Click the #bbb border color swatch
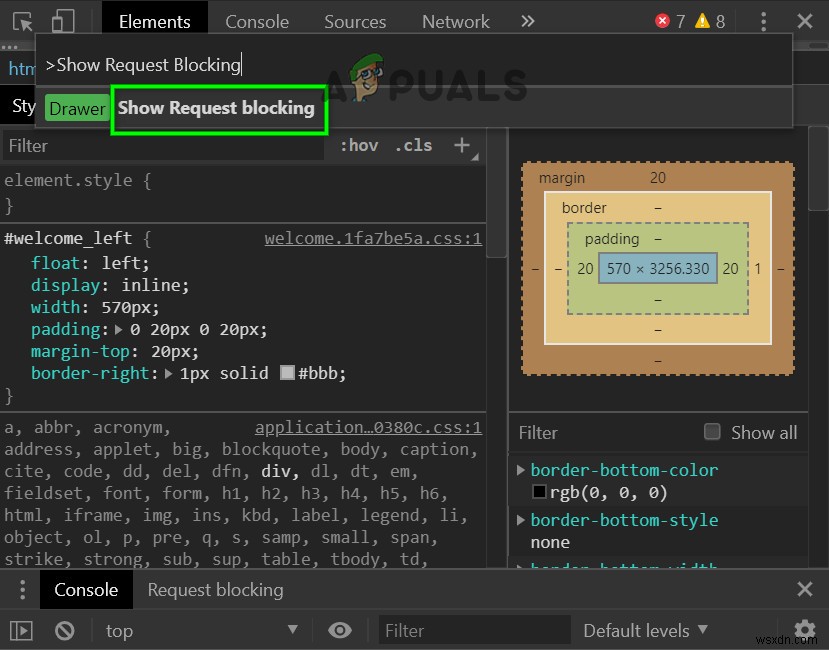Viewport: 829px width, 650px height. [x=288, y=373]
